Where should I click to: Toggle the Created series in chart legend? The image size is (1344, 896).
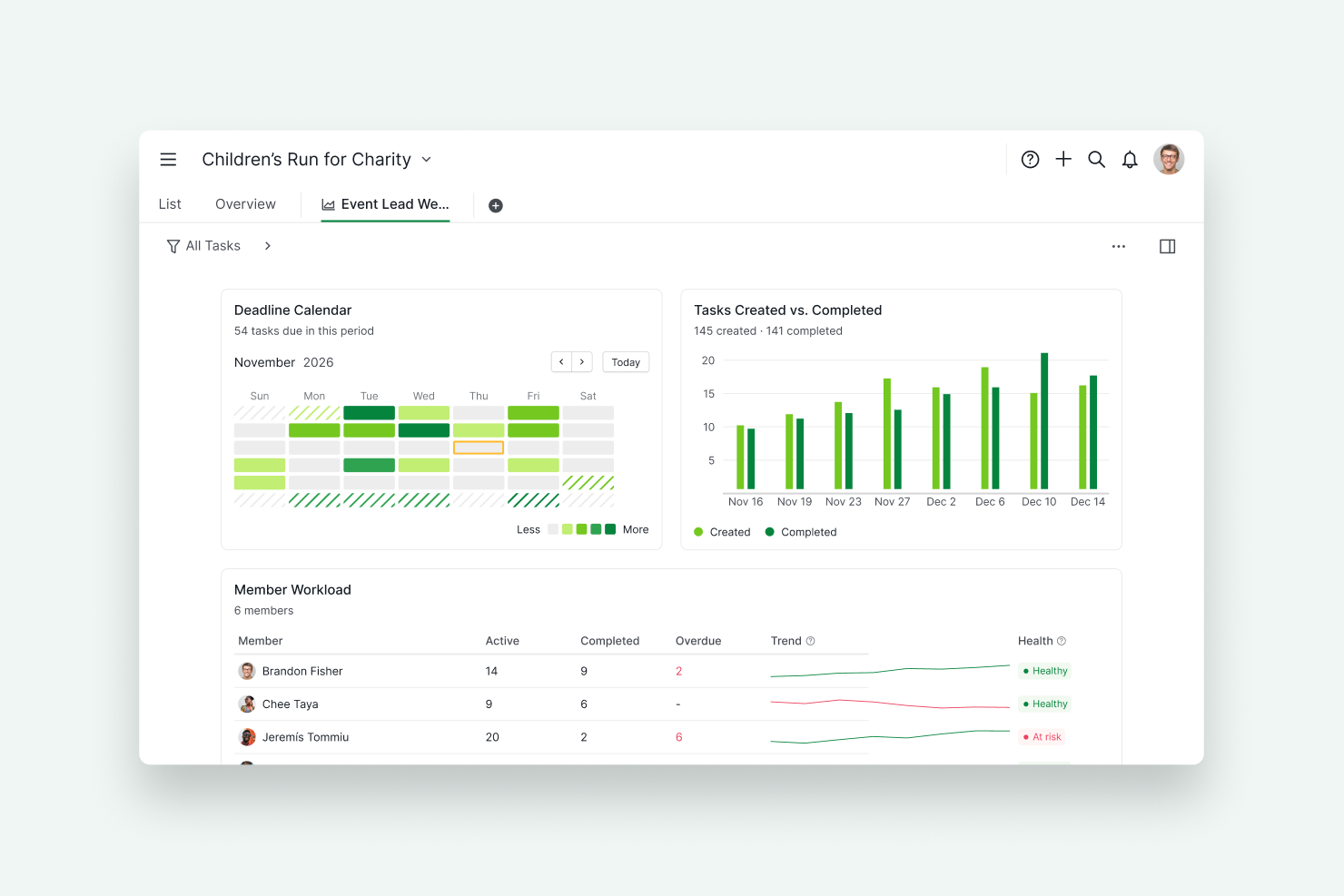tap(722, 532)
